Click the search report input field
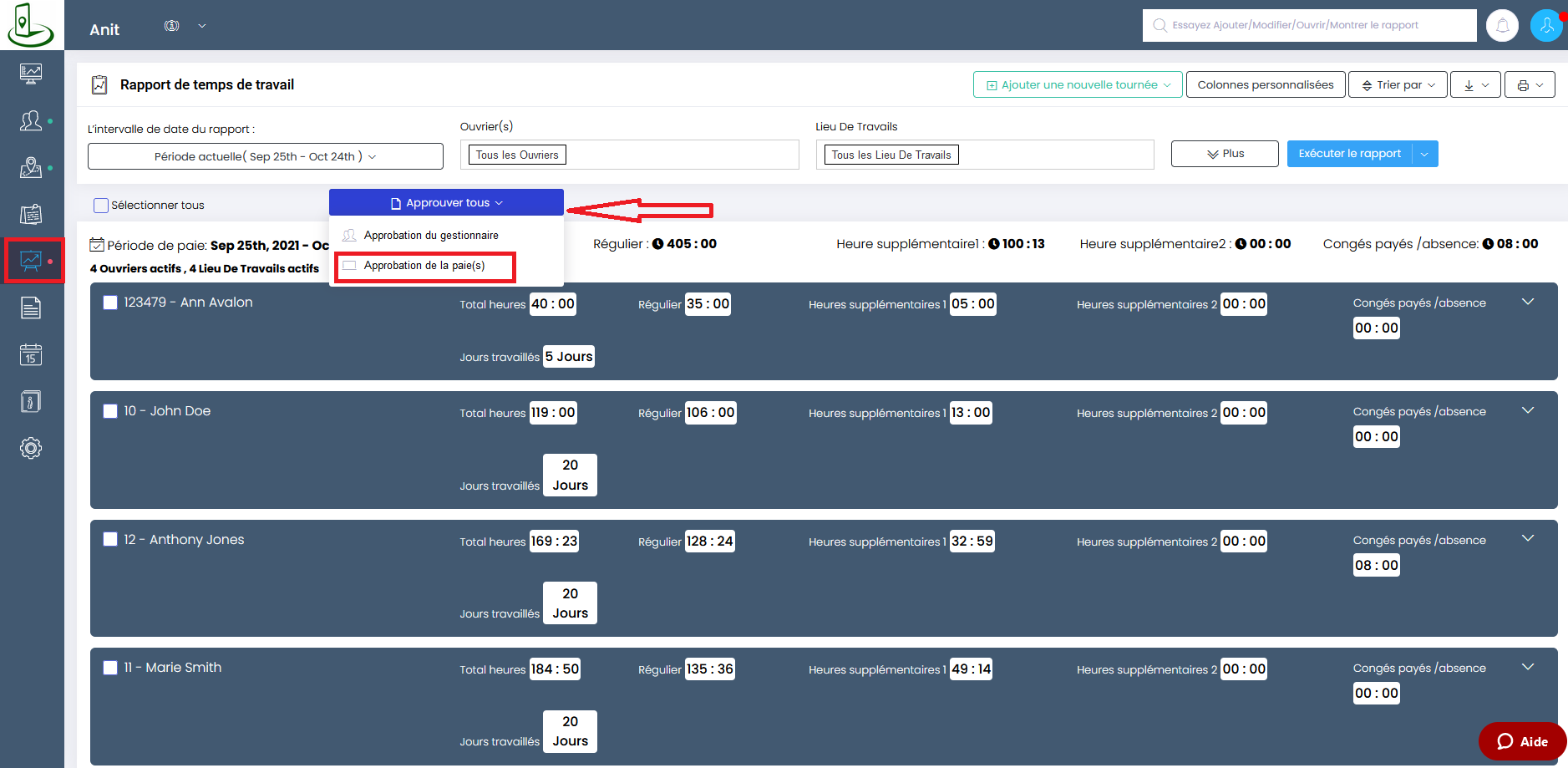The width and height of the screenshot is (1568, 768). (1309, 25)
